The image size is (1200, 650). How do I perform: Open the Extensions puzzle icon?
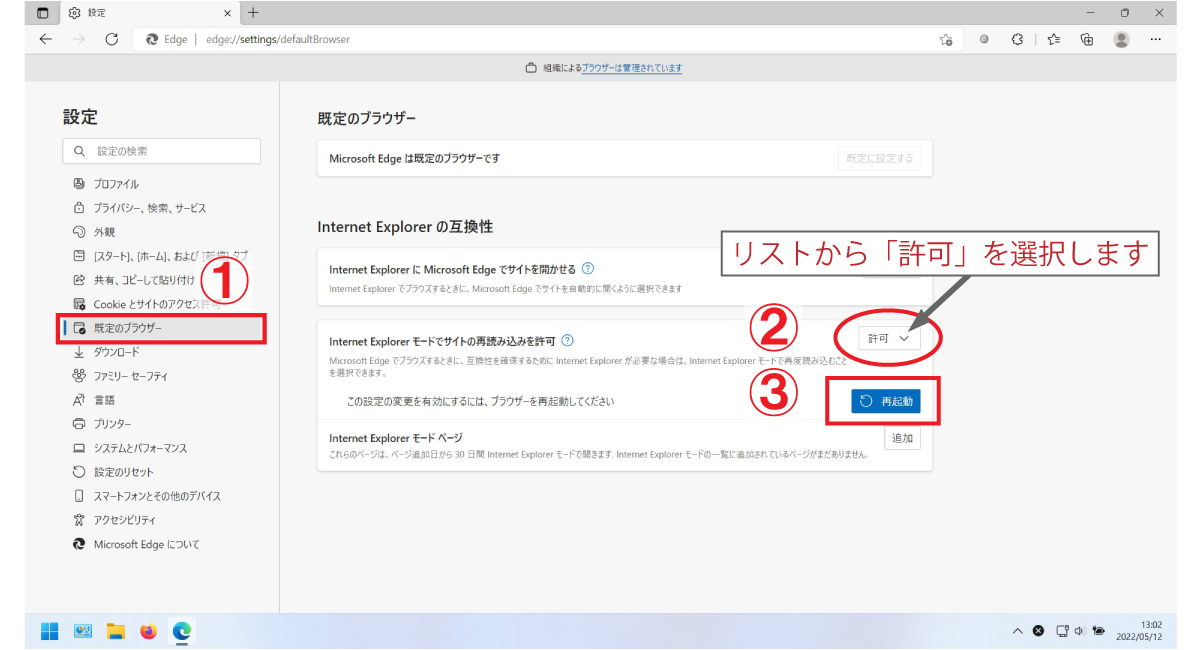[1018, 40]
